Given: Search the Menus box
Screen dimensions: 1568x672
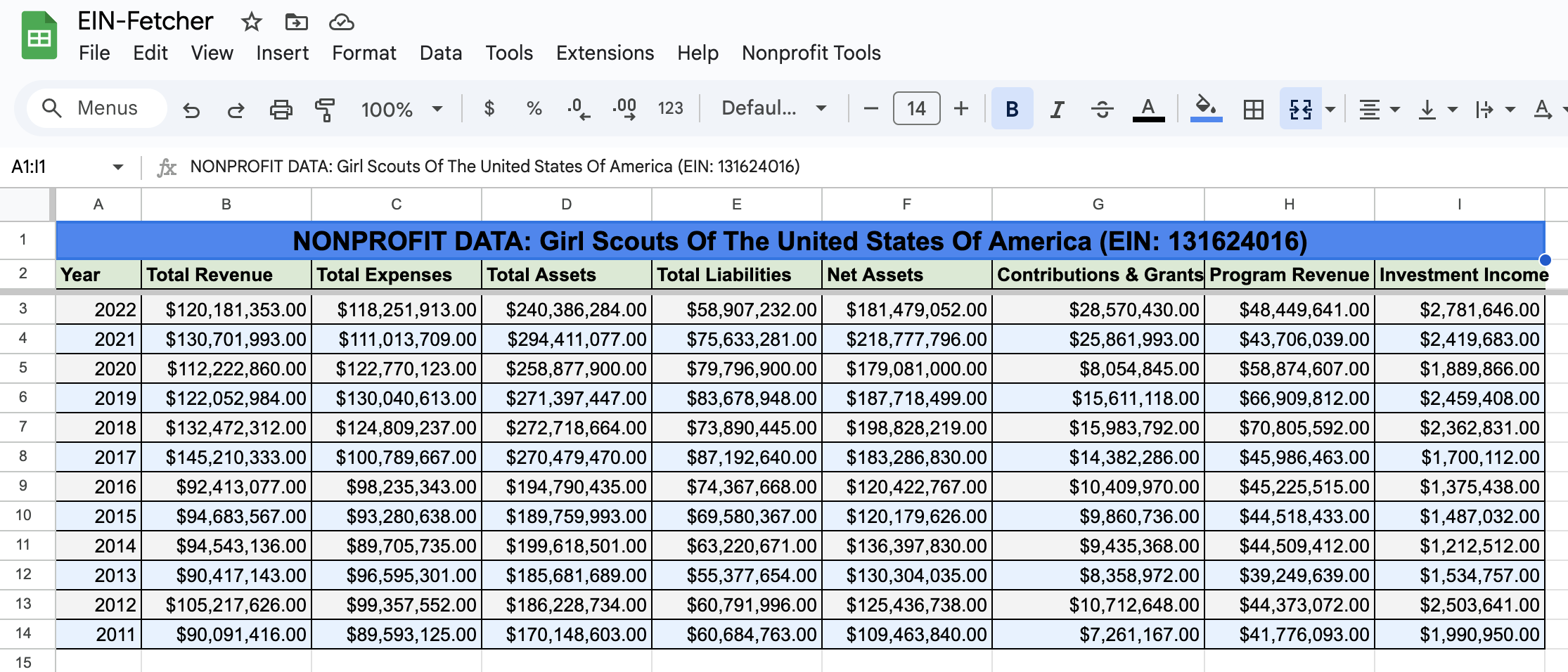Looking at the screenshot, I should point(97,108).
